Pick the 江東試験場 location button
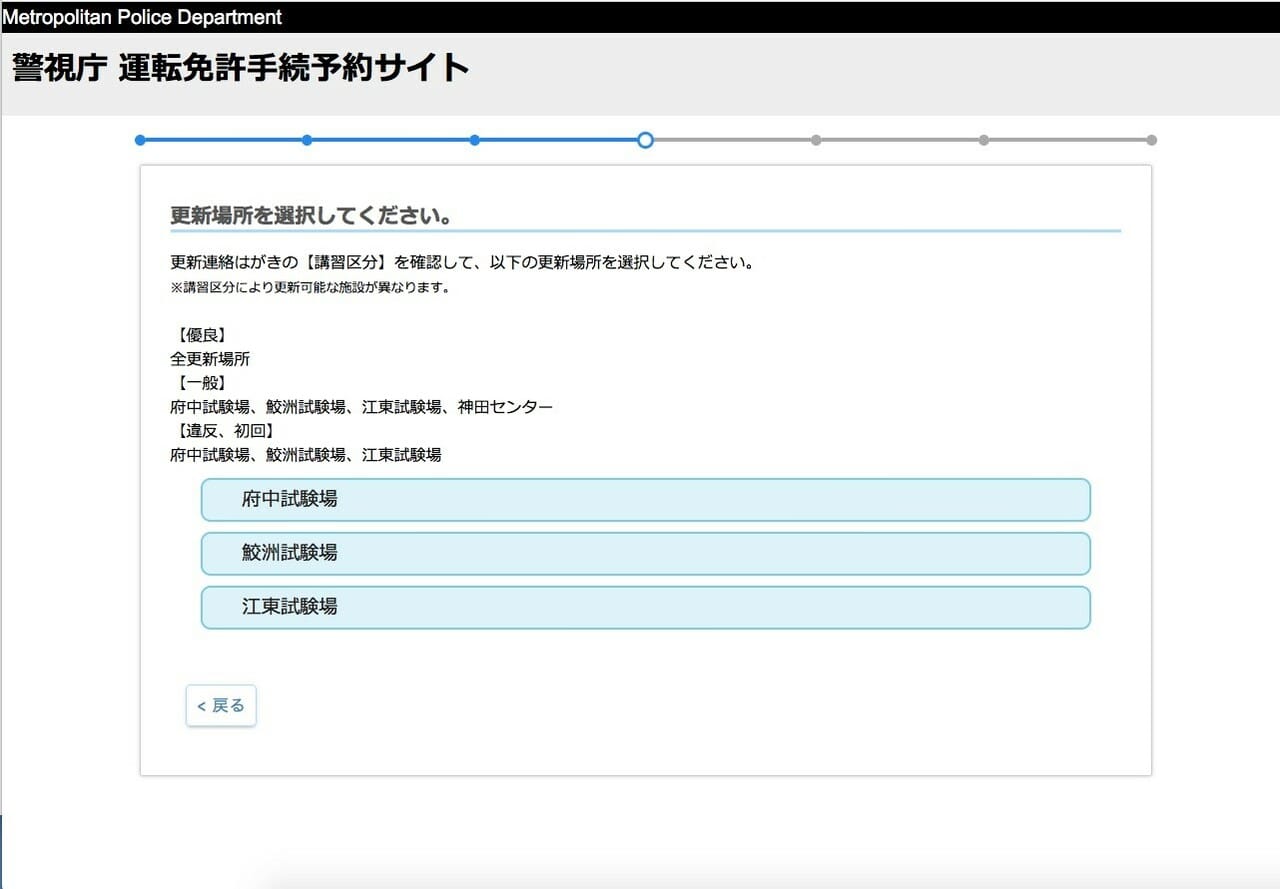Viewport: 1280px width, 889px height. click(645, 607)
